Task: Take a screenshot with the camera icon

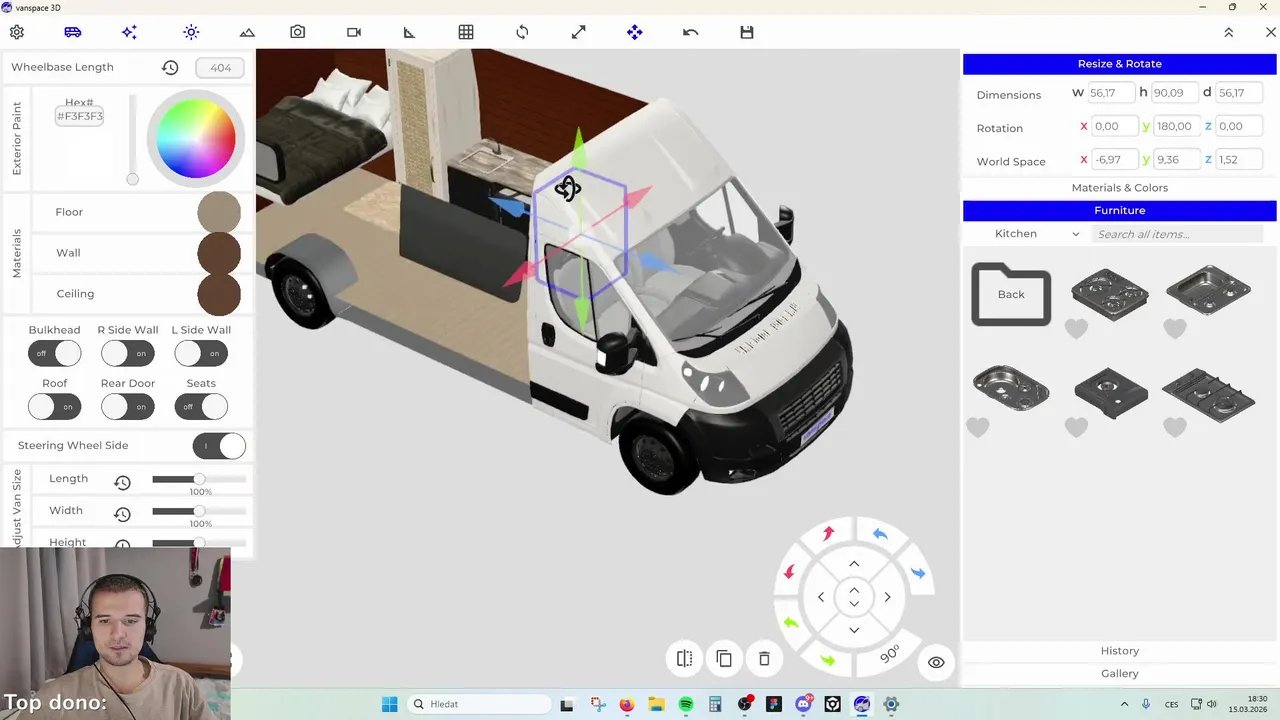Action: point(298,32)
